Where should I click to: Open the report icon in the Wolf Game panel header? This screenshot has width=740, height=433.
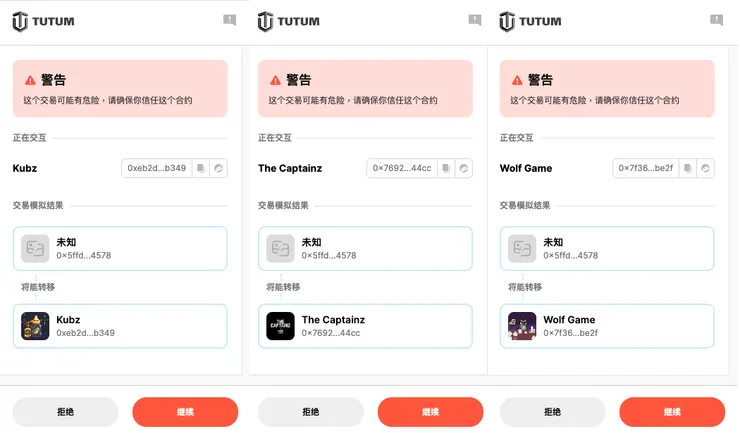pos(716,20)
